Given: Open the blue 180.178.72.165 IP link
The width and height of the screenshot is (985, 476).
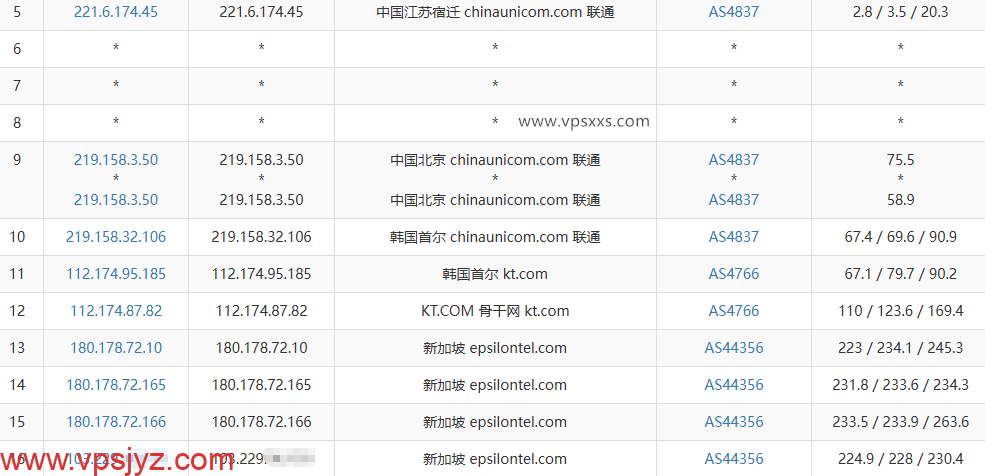Looking at the screenshot, I should point(116,385).
